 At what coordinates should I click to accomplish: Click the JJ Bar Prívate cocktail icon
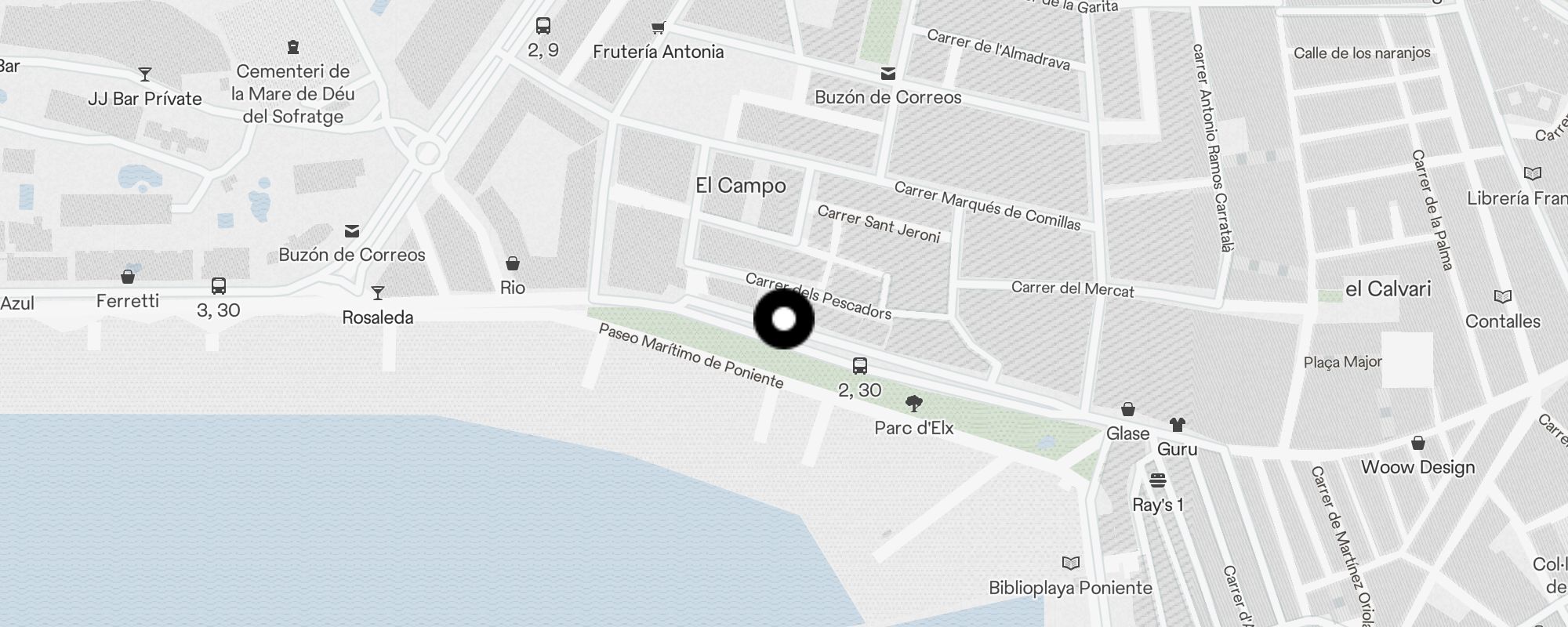(x=145, y=74)
